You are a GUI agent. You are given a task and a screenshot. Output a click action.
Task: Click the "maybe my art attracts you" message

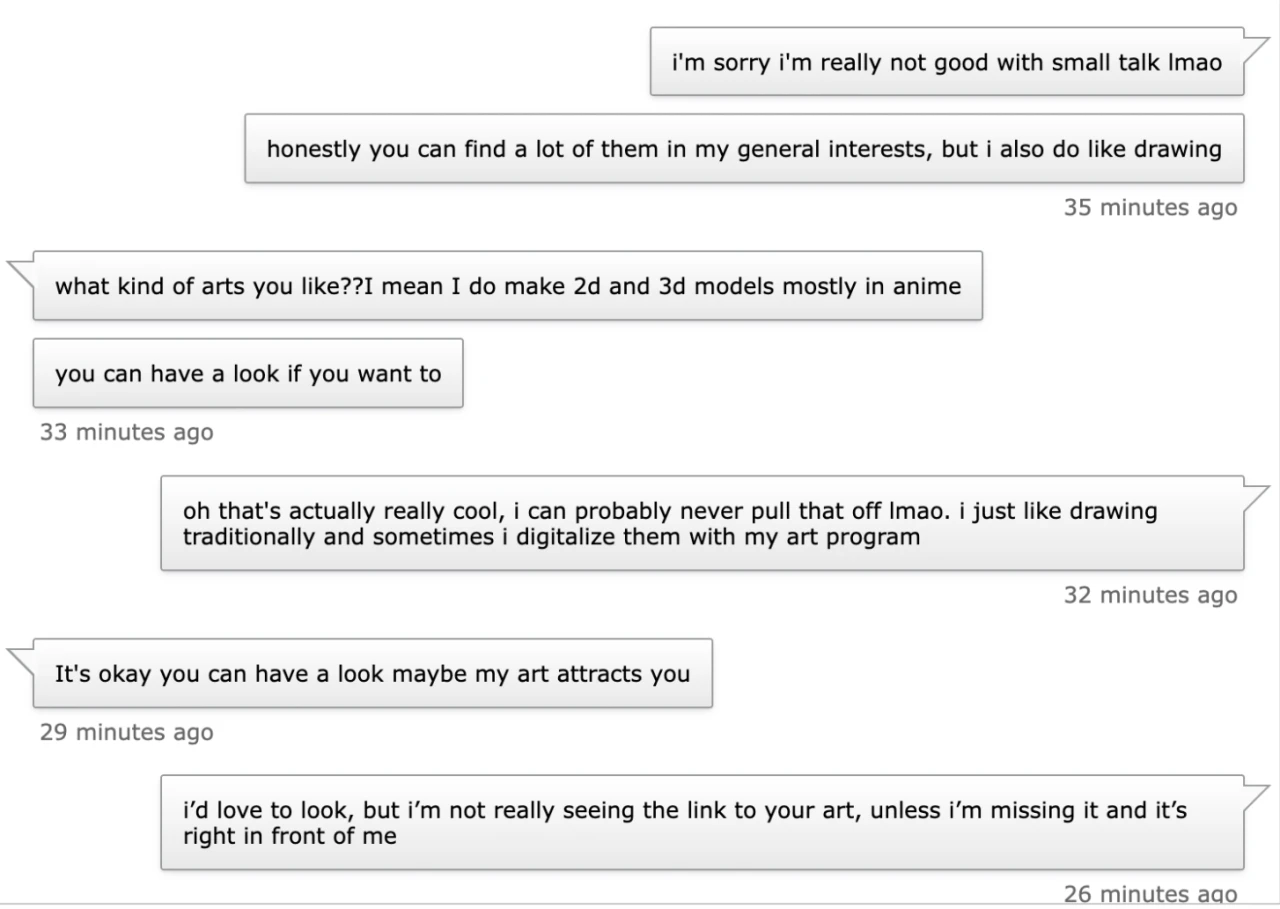pyautogui.click(x=372, y=674)
